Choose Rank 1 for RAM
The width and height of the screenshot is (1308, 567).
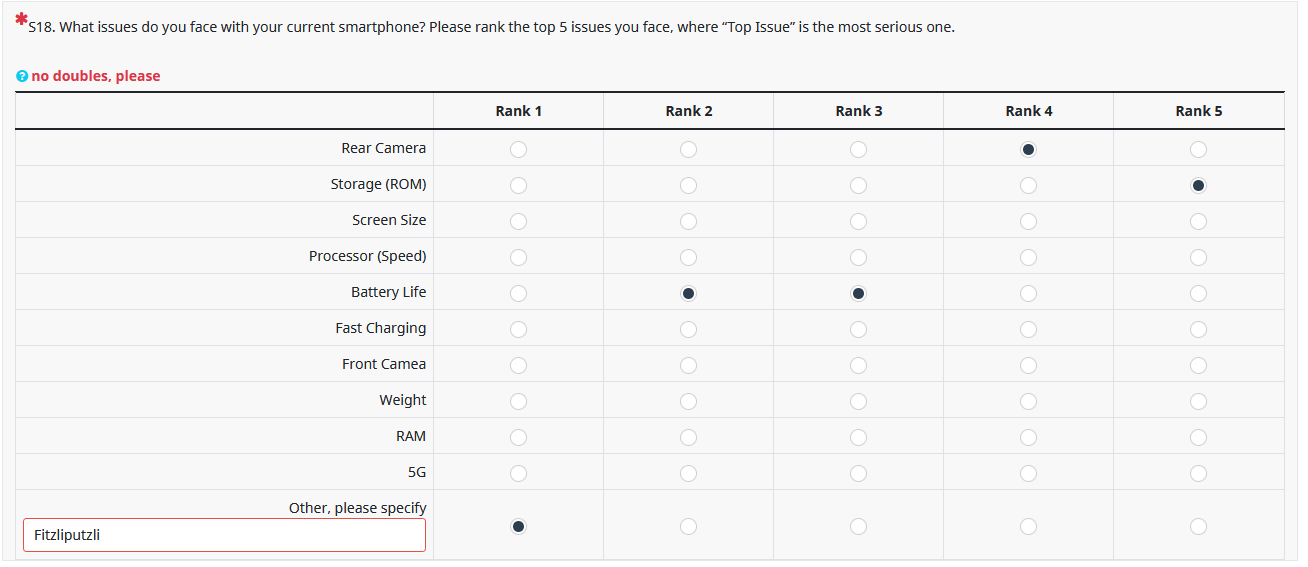click(x=518, y=437)
